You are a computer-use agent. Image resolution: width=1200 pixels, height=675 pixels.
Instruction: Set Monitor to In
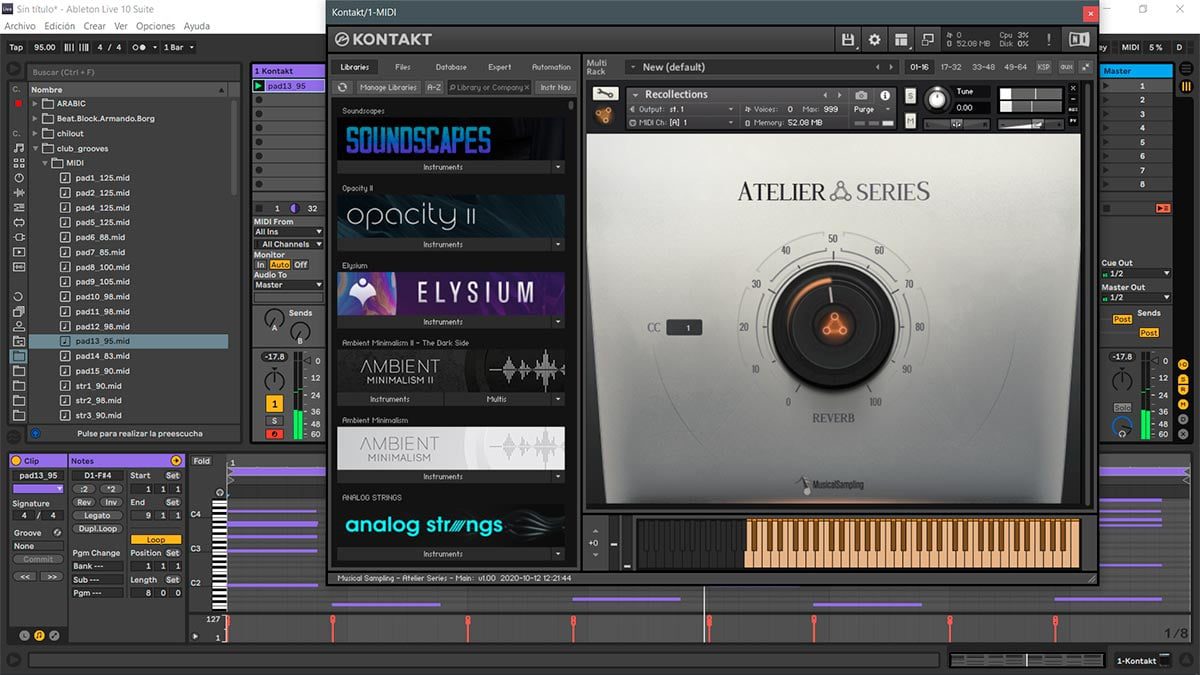[261, 265]
